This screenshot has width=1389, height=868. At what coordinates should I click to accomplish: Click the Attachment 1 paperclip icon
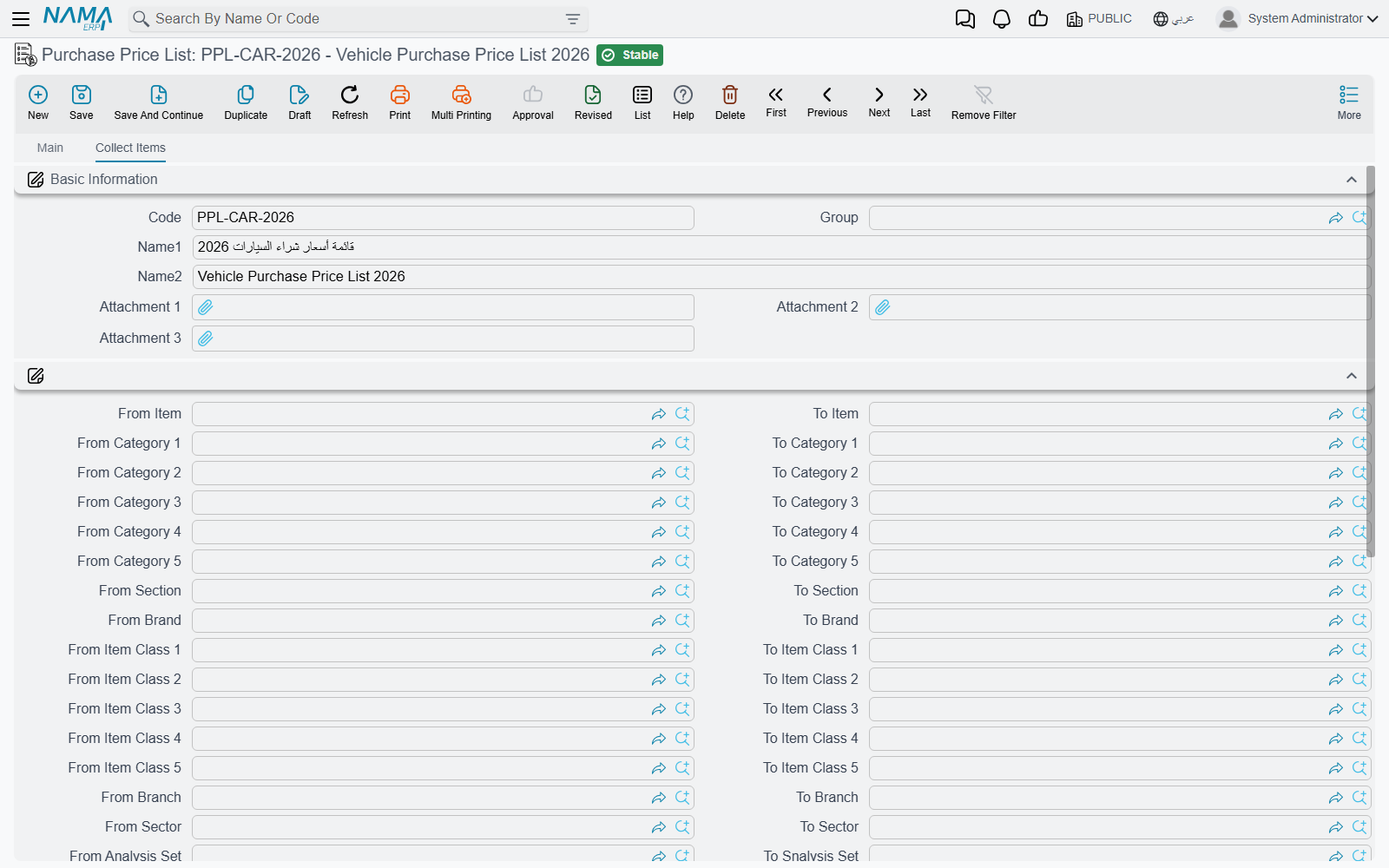[206, 307]
